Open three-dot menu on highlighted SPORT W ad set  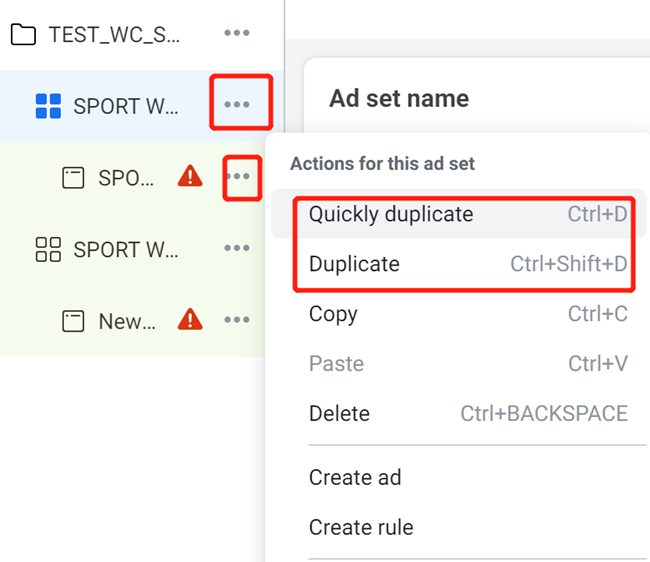(238, 104)
